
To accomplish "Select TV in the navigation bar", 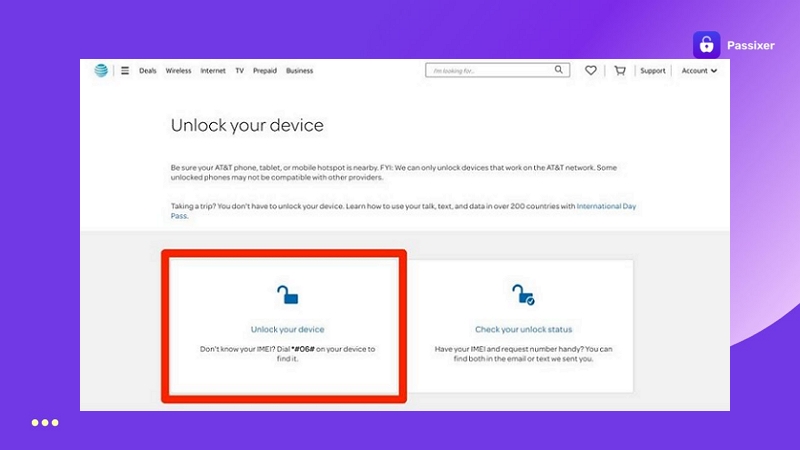I will tap(239, 71).
